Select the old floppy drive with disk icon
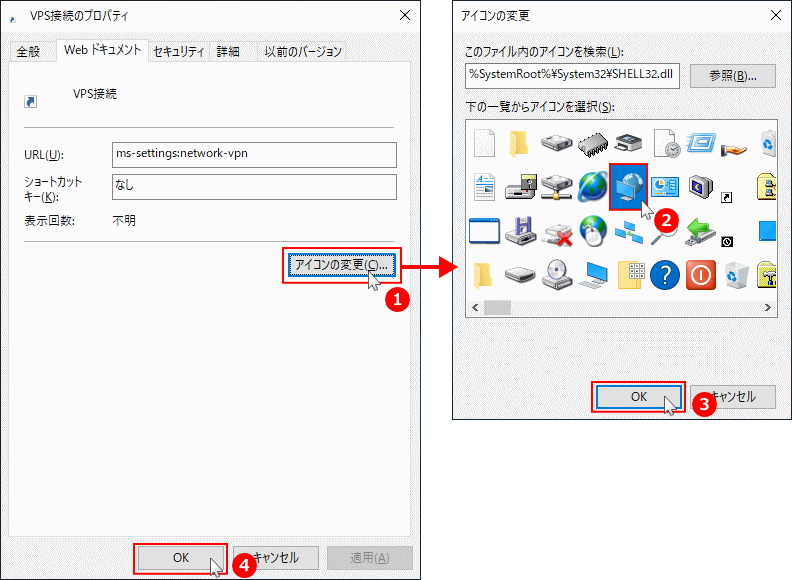Image resolution: width=792 pixels, height=580 pixels. coord(520,187)
